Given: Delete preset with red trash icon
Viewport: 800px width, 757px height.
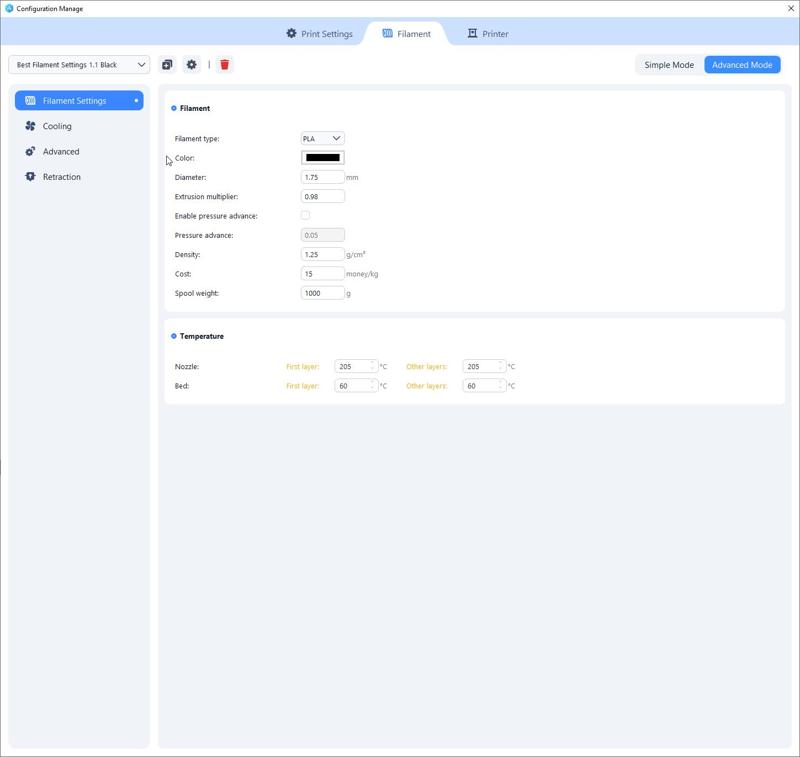Looking at the screenshot, I should click(224, 65).
